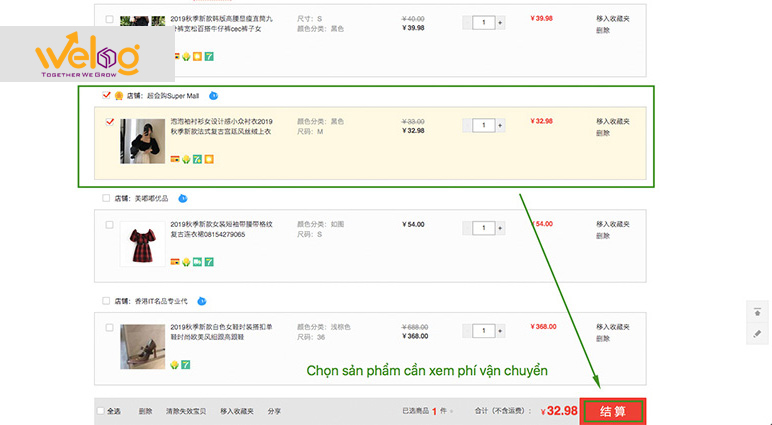The height and width of the screenshot is (425, 772).
Task: Open Wangwang chat icon beside 美嘟嘟优品
Action: 183,198
